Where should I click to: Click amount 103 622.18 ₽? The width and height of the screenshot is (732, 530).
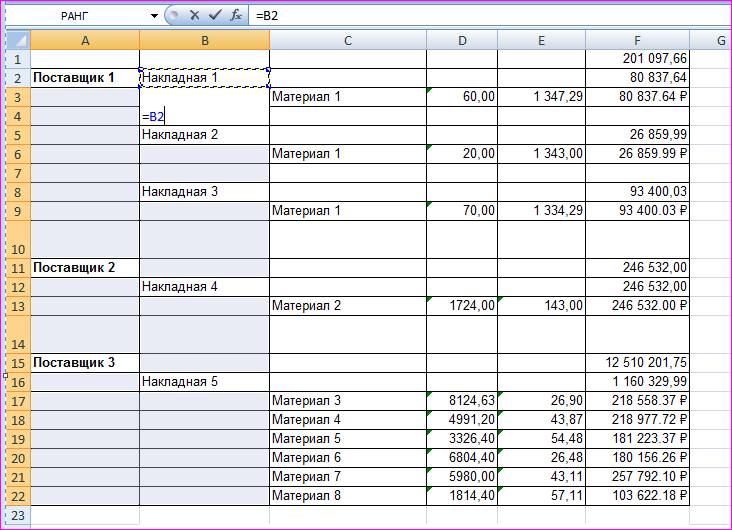tap(637, 495)
